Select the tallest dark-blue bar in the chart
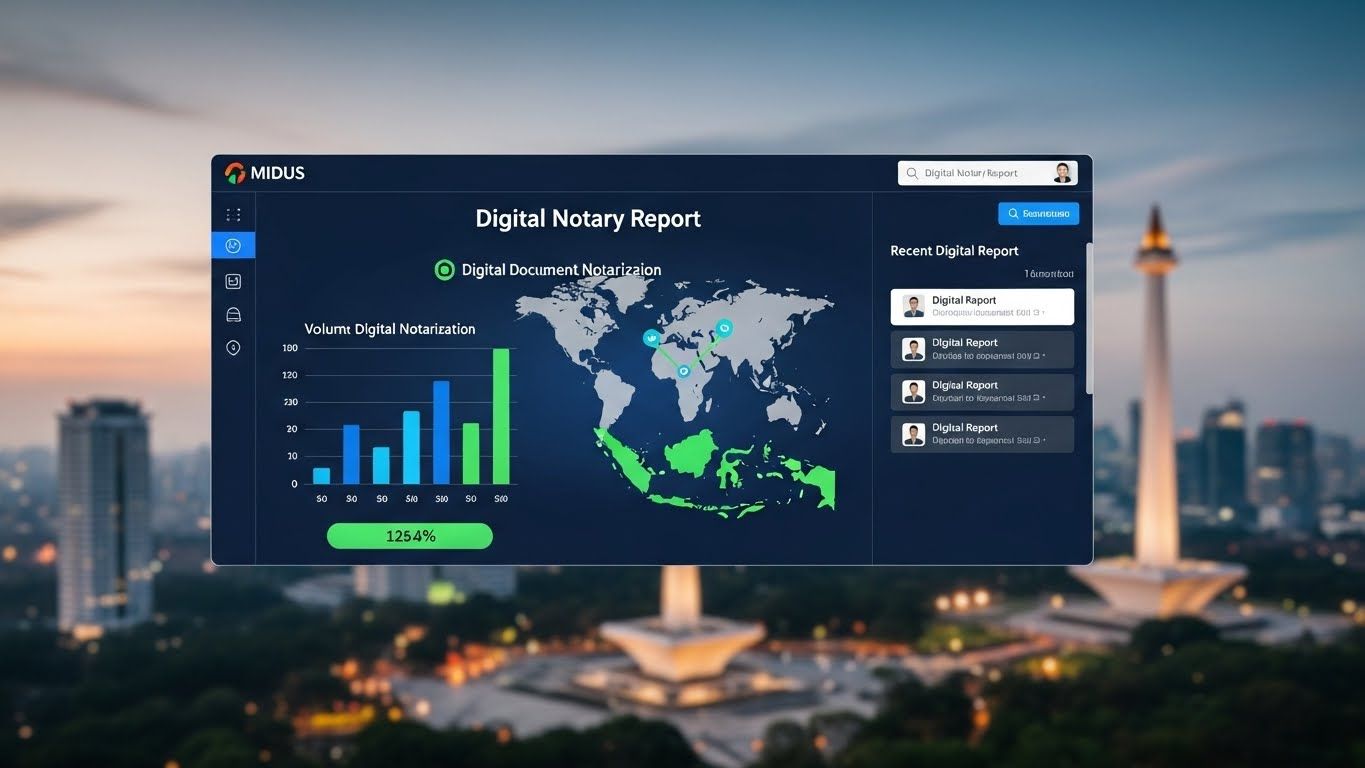 pyautogui.click(x=441, y=433)
